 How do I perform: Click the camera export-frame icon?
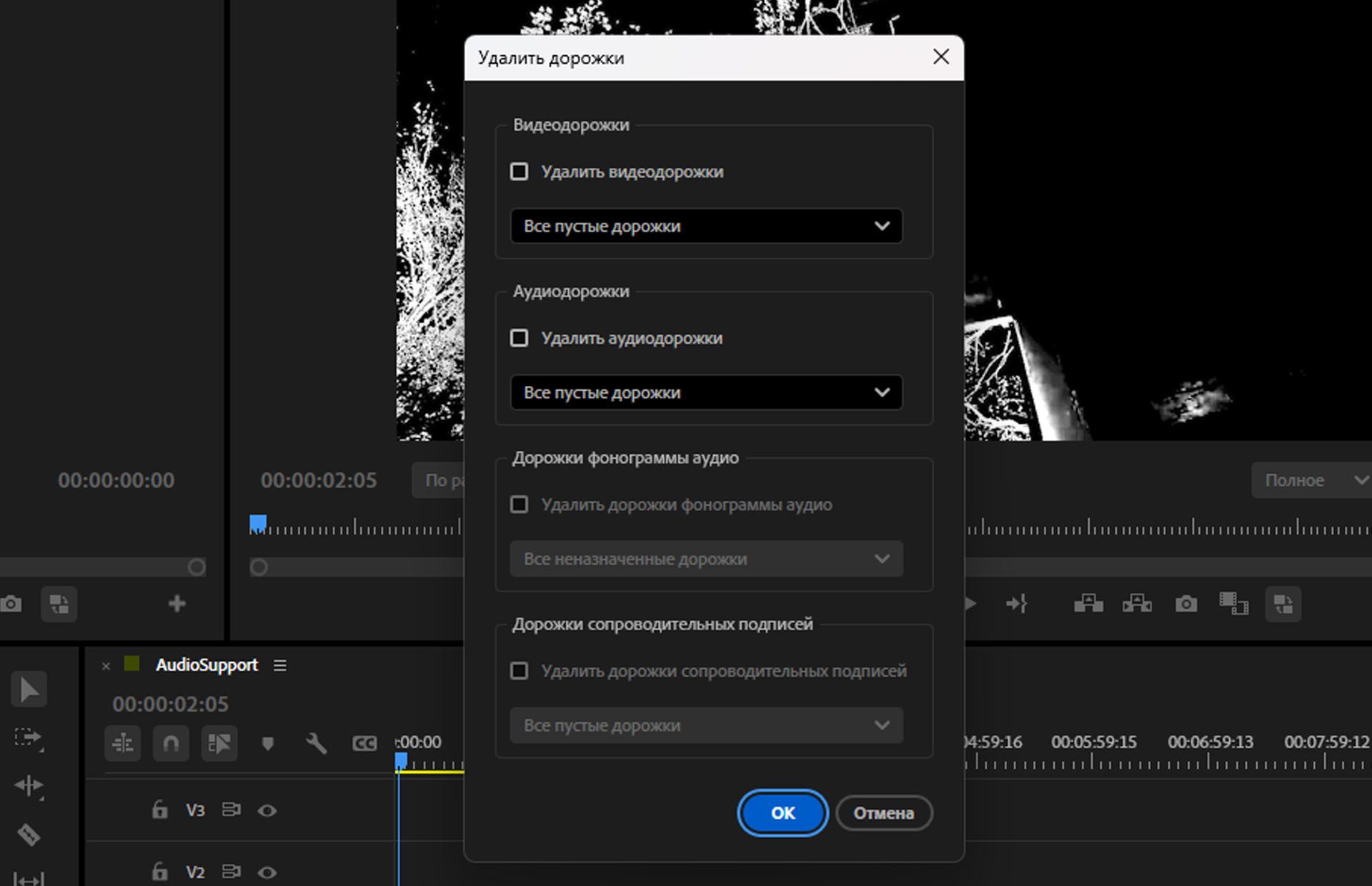(1186, 604)
